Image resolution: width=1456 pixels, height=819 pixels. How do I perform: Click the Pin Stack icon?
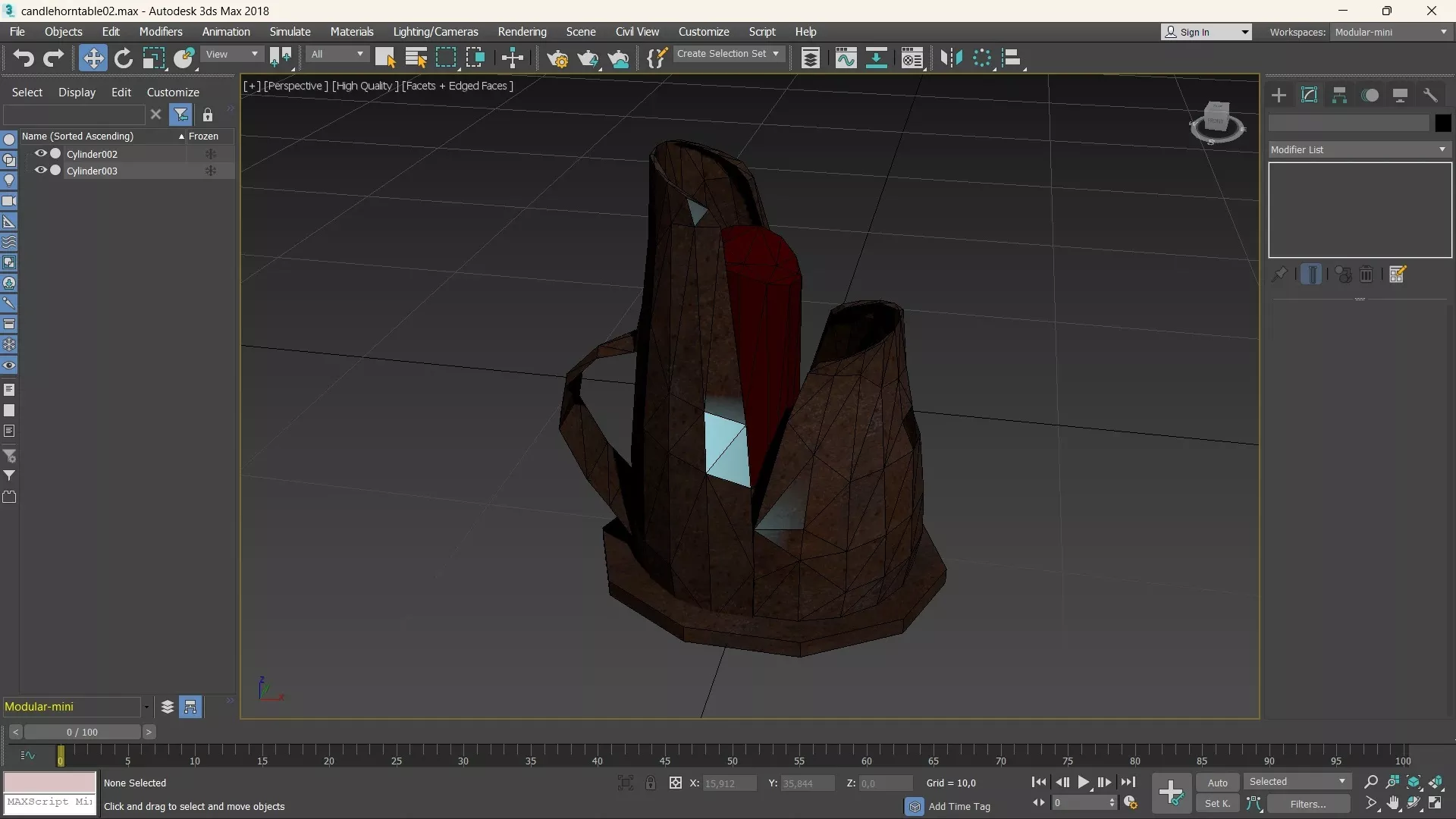[1280, 275]
